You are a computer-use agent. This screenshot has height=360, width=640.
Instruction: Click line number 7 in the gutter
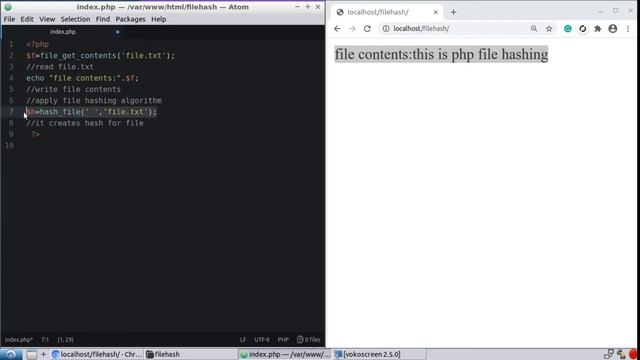(x=11, y=112)
